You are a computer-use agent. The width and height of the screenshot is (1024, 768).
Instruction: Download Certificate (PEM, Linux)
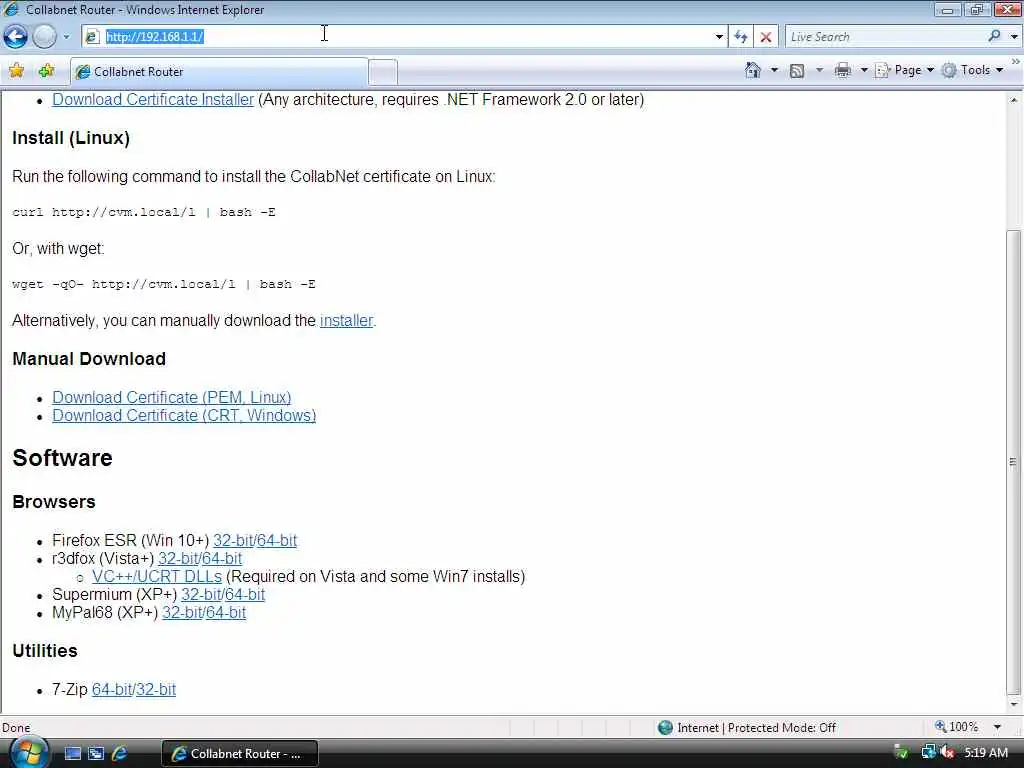[x=172, y=397]
